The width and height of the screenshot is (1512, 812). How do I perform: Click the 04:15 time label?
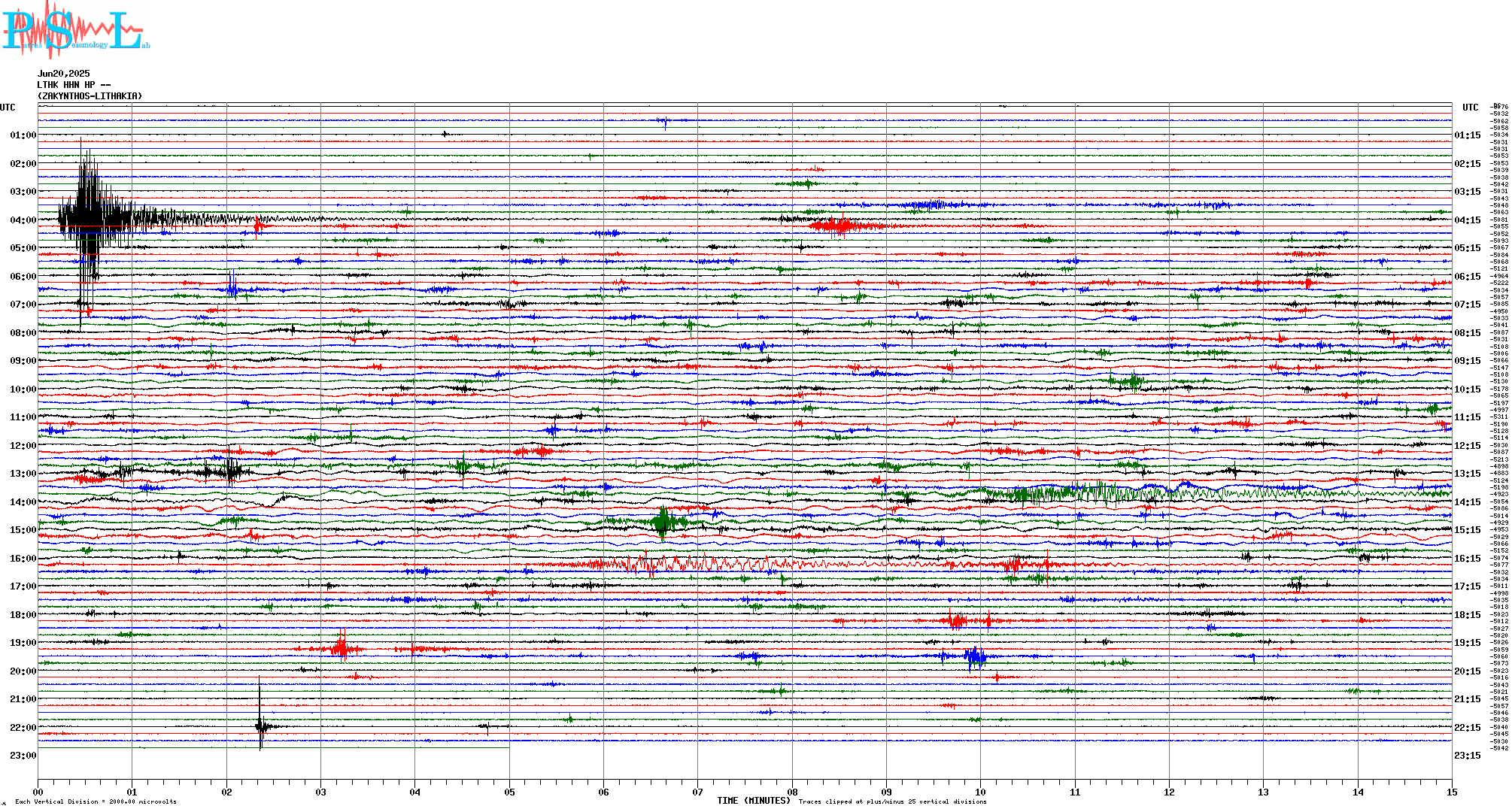tap(1468, 220)
